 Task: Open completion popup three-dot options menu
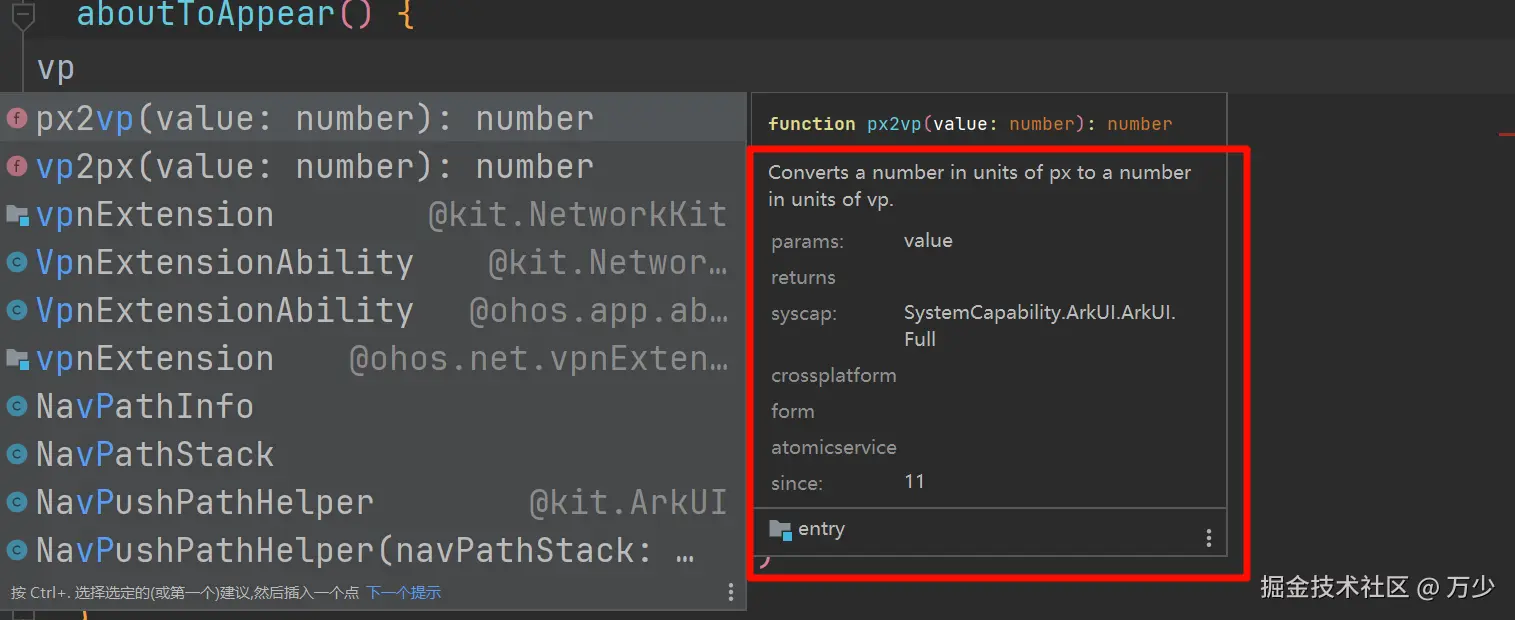tap(731, 592)
